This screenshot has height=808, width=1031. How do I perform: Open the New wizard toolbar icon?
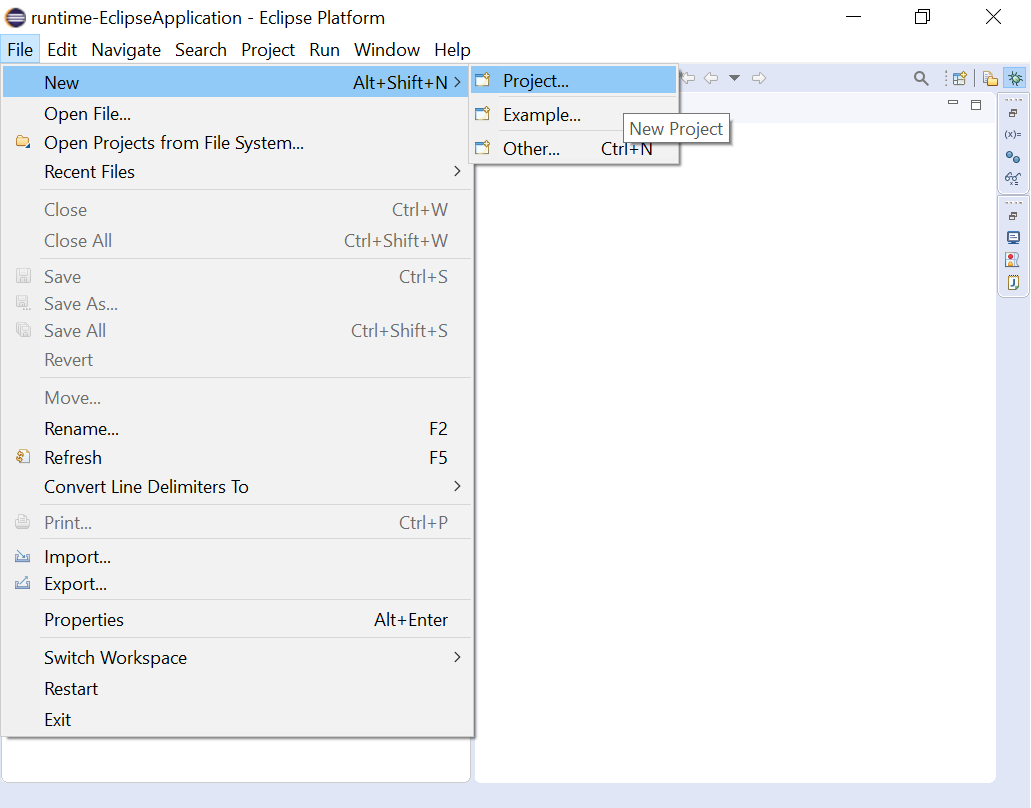pyautogui.click(x=958, y=77)
